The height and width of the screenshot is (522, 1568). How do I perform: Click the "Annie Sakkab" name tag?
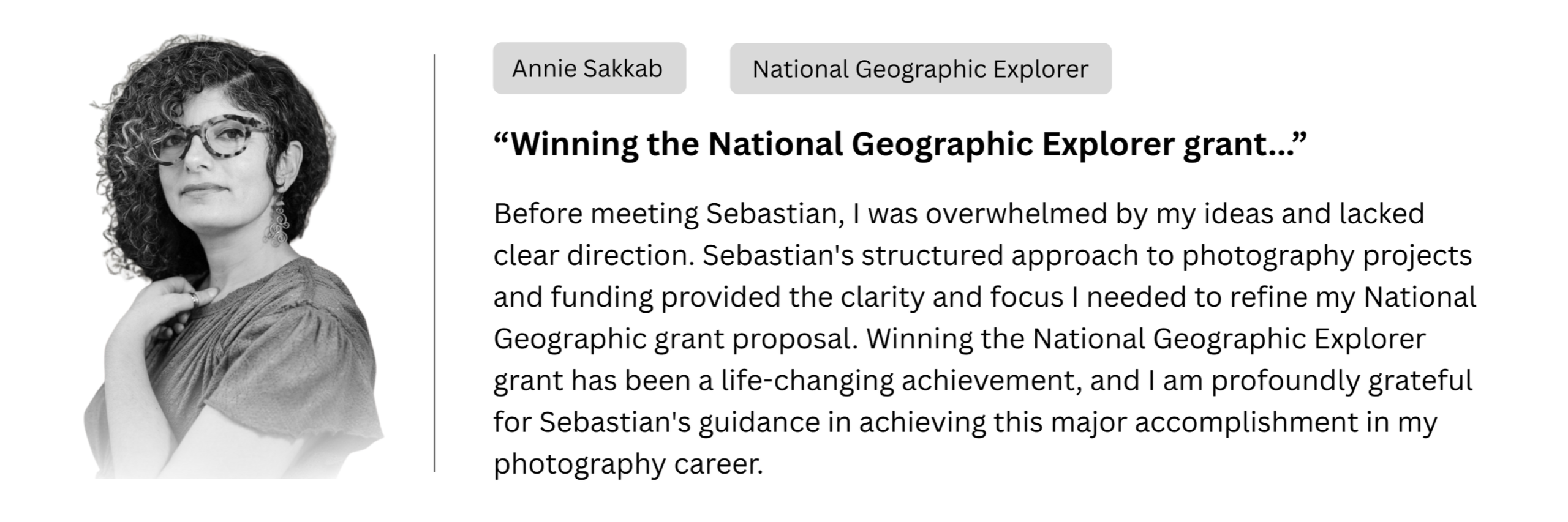coord(589,69)
